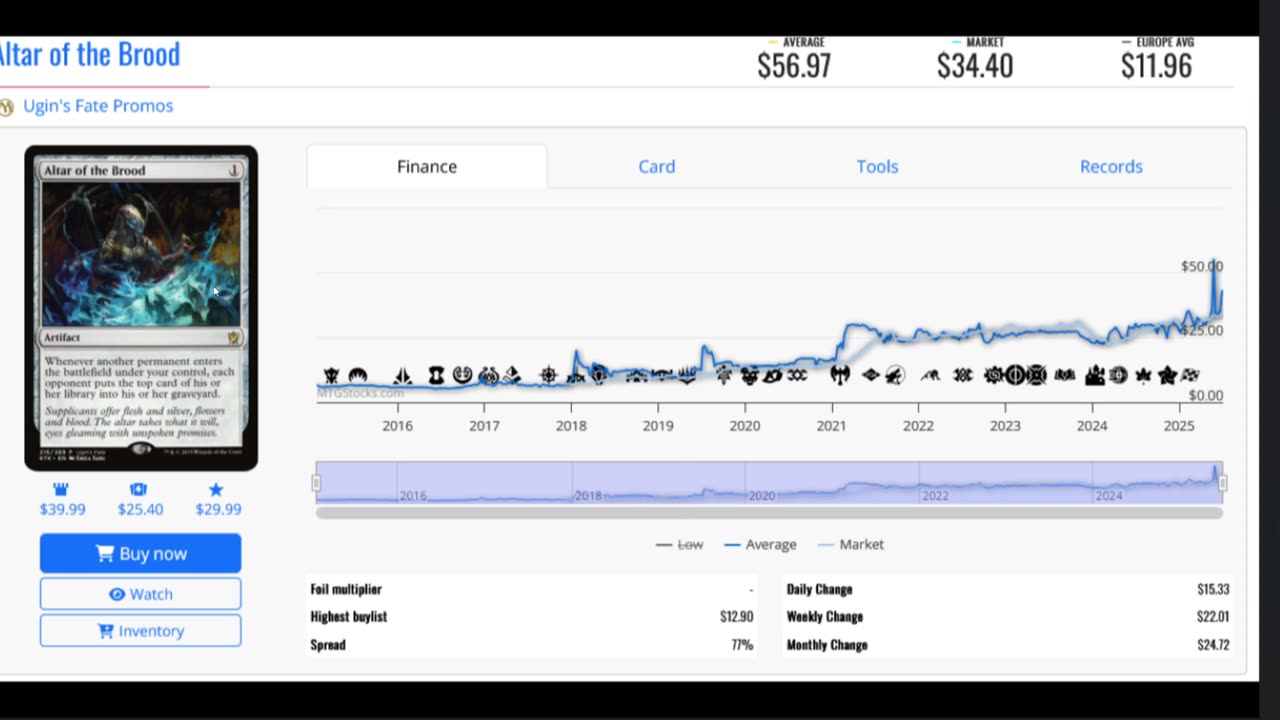Click the Spread value 77%
The image size is (1280, 720).
742,645
